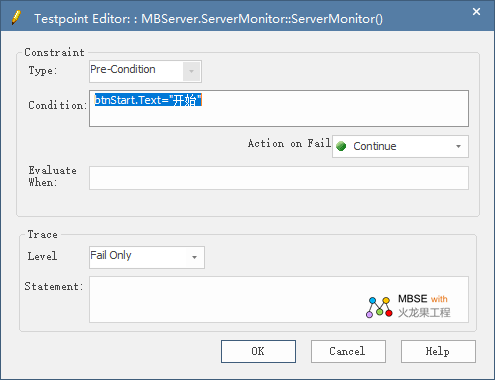This screenshot has height=380, width=497.
Task: Open the Action on Fail dropdown
Action: tap(400, 146)
